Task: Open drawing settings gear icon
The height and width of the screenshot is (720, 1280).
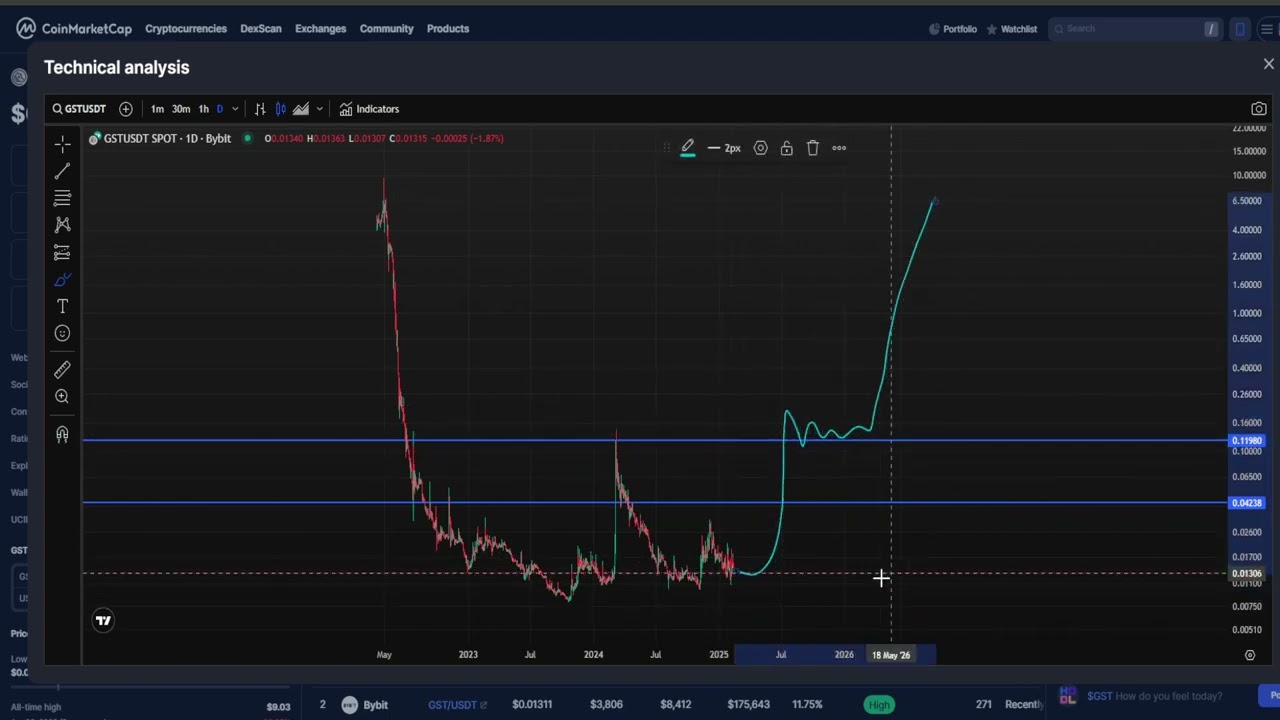Action: click(761, 148)
